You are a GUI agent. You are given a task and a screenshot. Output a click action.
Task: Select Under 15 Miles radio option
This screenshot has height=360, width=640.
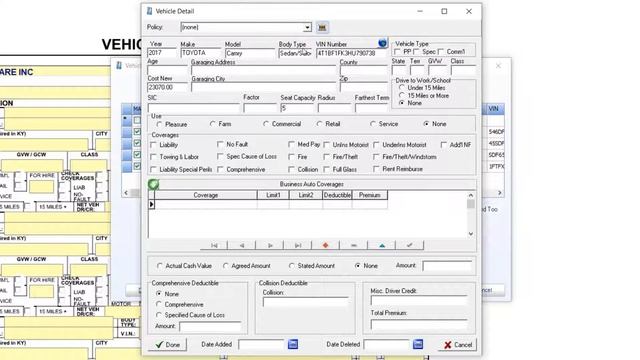[x=402, y=88]
